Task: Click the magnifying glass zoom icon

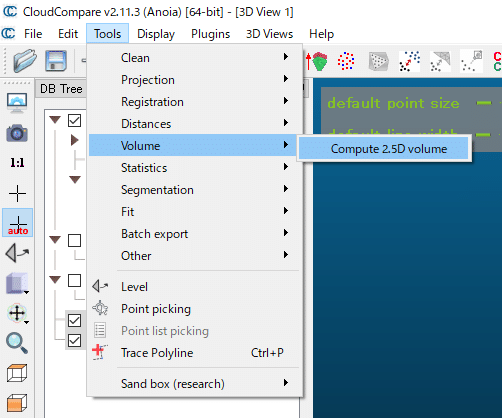Action: [x=17, y=343]
